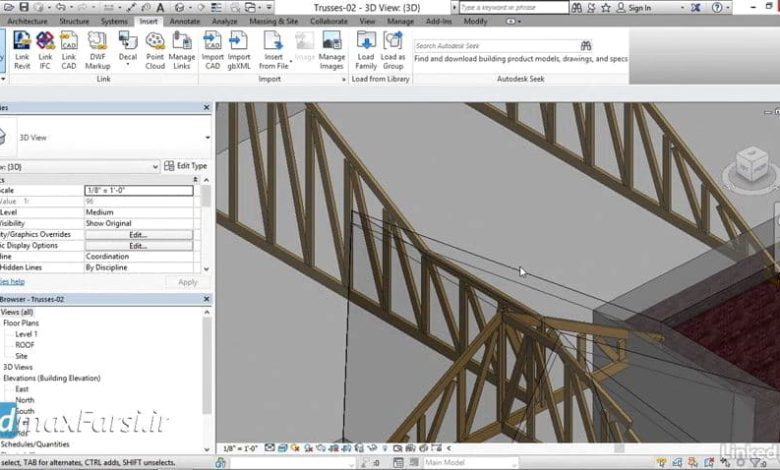Open the Decal dropdown arrow
The height and width of the screenshot is (470, 780).
128,65
